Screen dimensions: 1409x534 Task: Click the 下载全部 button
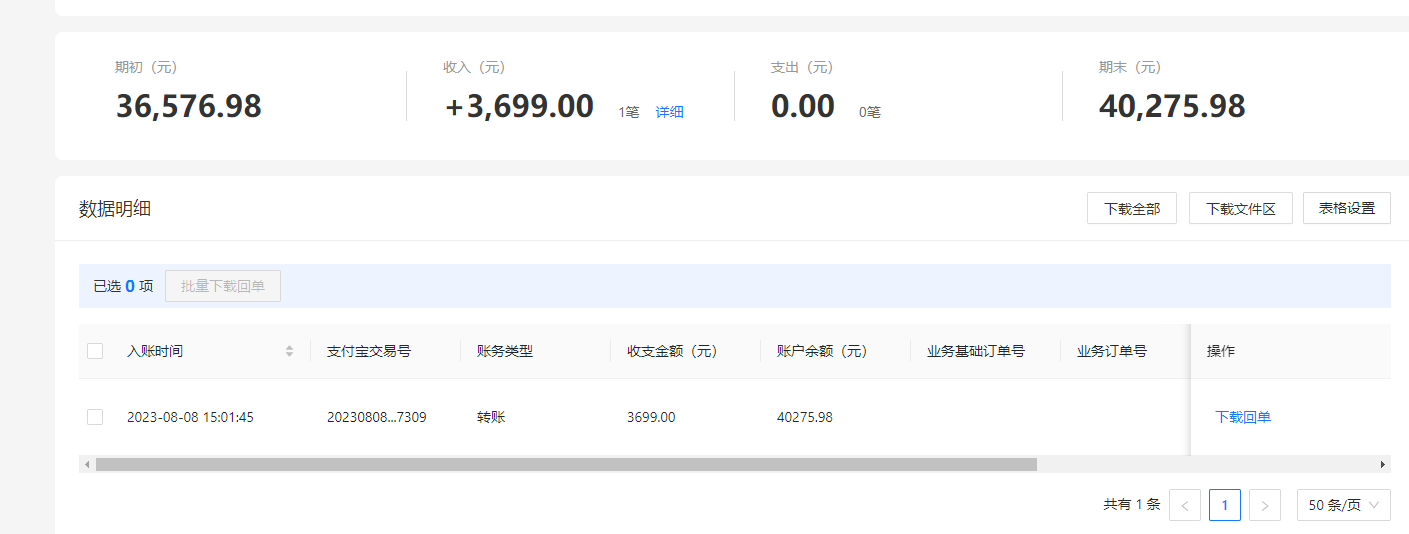click(x=1132, y=209)
